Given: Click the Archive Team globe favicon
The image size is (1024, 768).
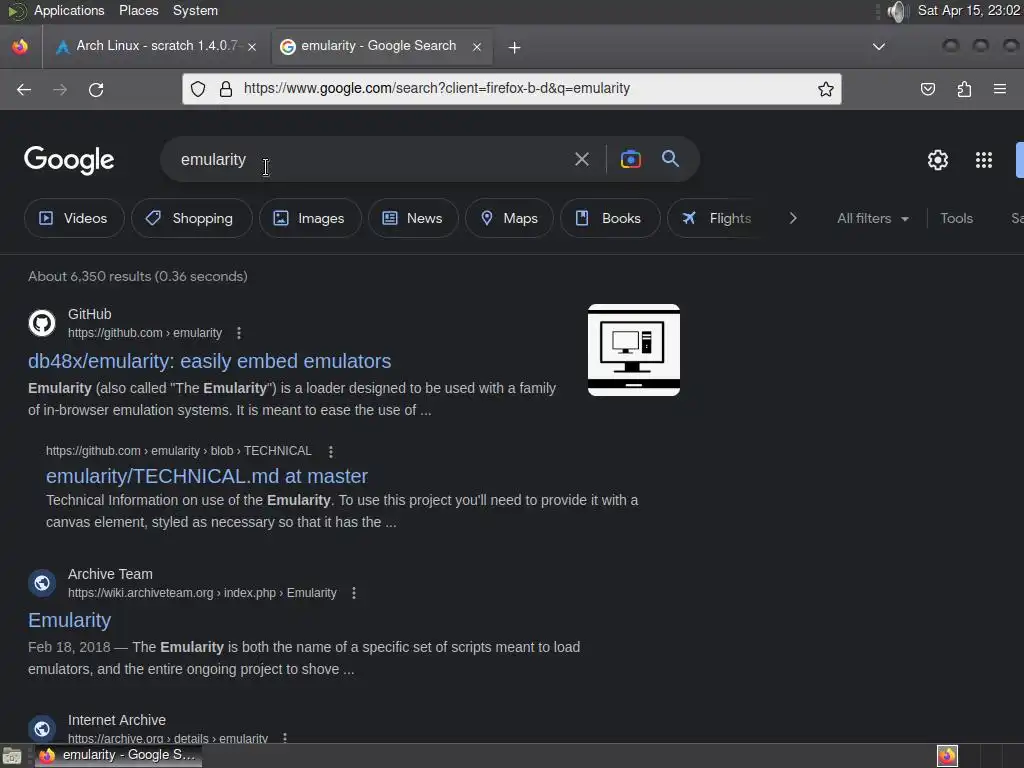Looking at the screenshot, I should point(42,583).
